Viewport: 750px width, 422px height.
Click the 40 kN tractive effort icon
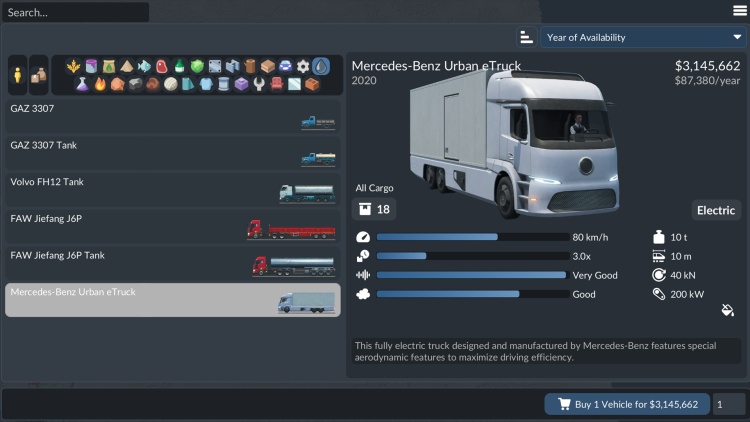coord(659,275)
